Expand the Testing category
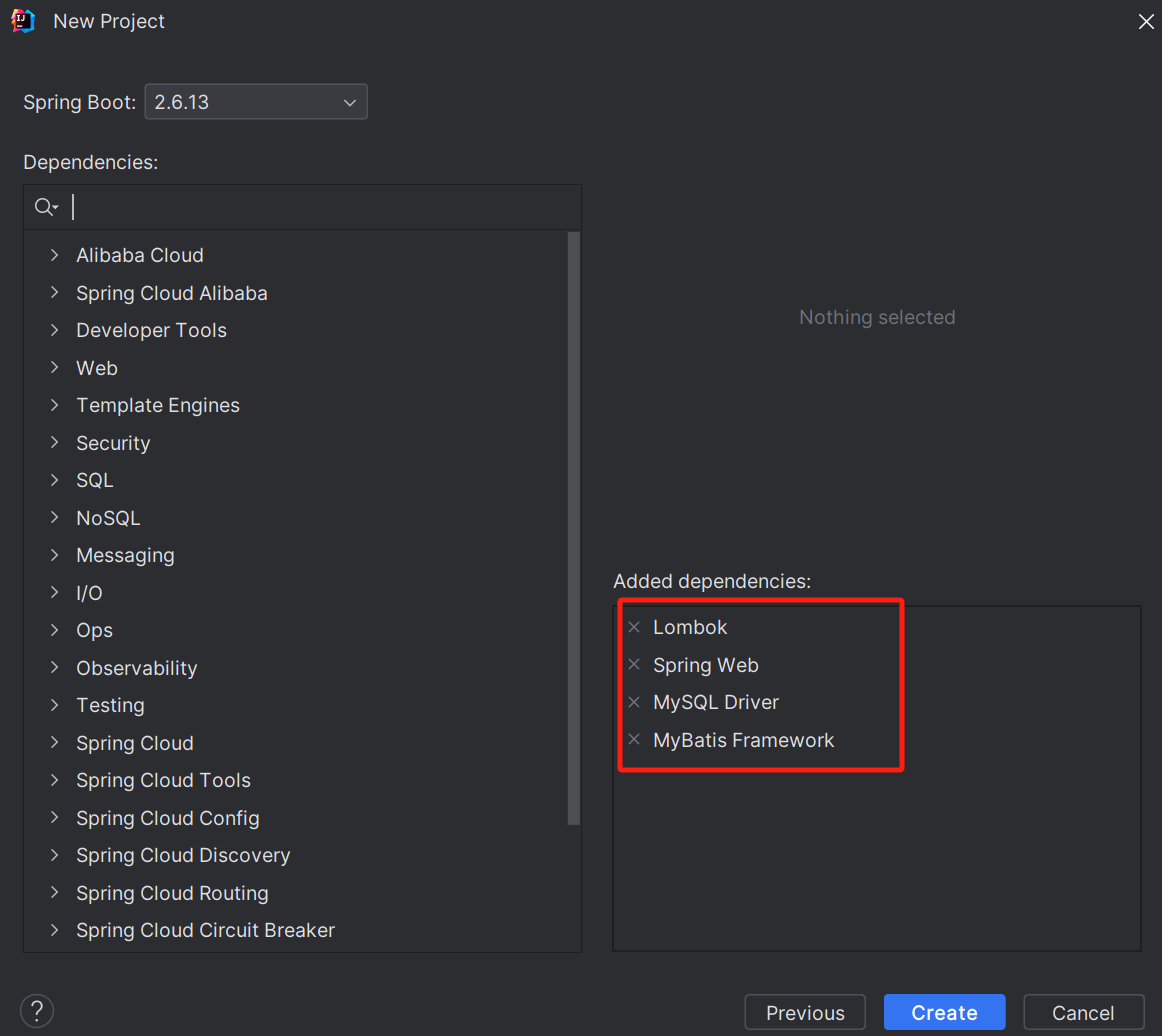 pyautogui.click(x=54, y=705)
